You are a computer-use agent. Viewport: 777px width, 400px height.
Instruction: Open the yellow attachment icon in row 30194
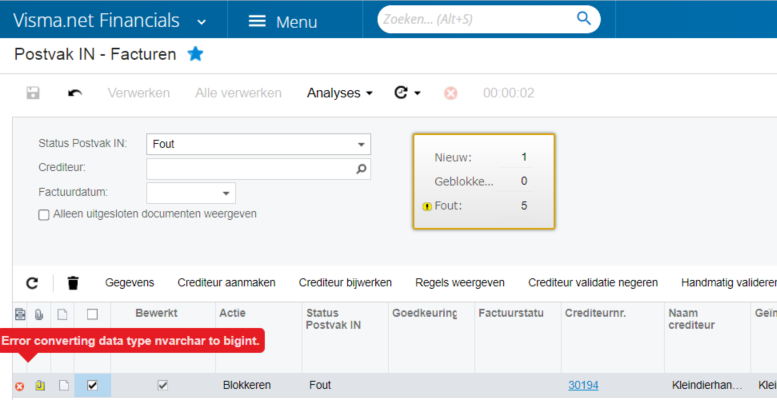40,385
